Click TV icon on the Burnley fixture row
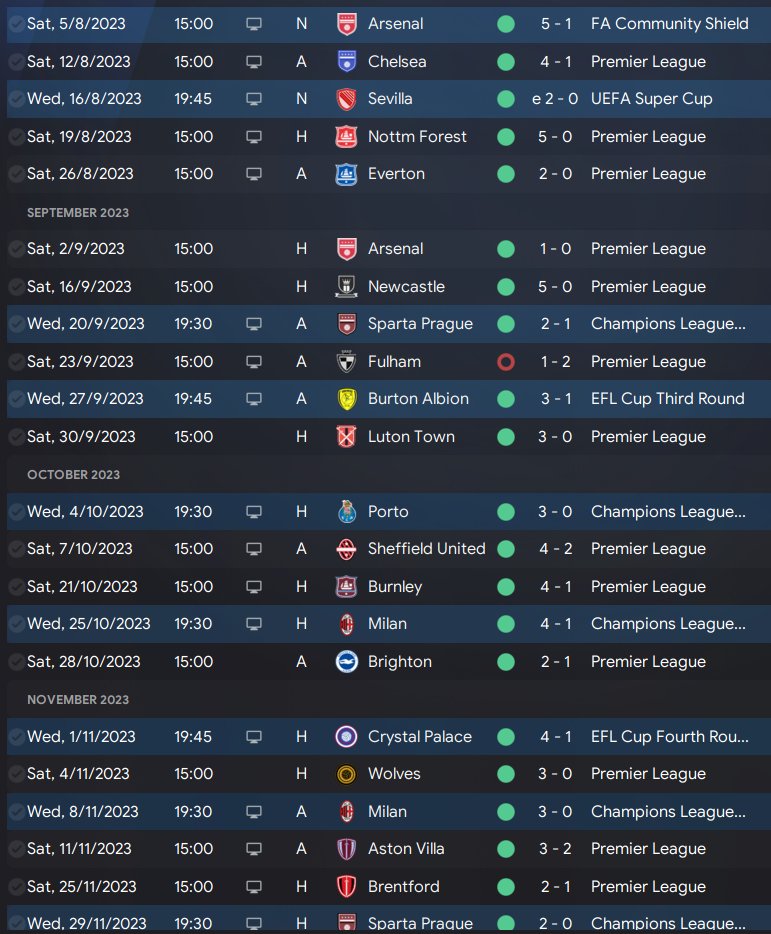 pyautogui.click(x=254, y=587)
